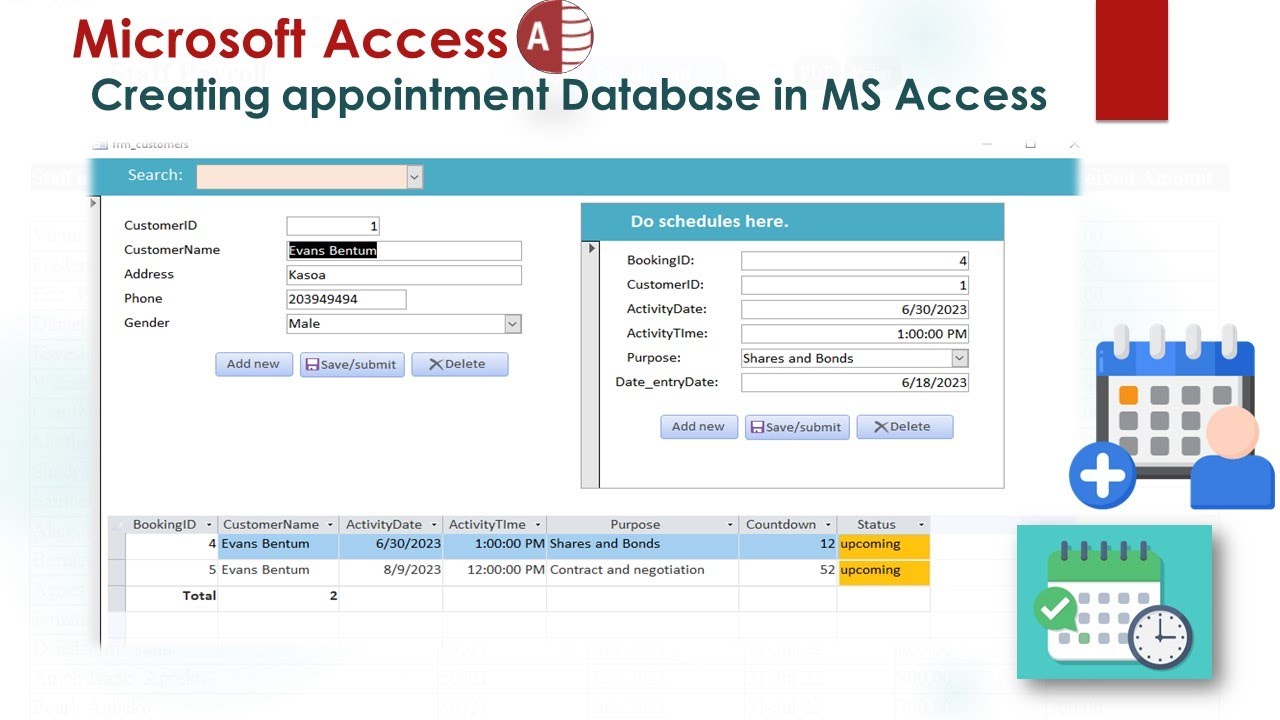
Task: Click time cell 12:00:00 PM
Action: [x=495, y=571]
